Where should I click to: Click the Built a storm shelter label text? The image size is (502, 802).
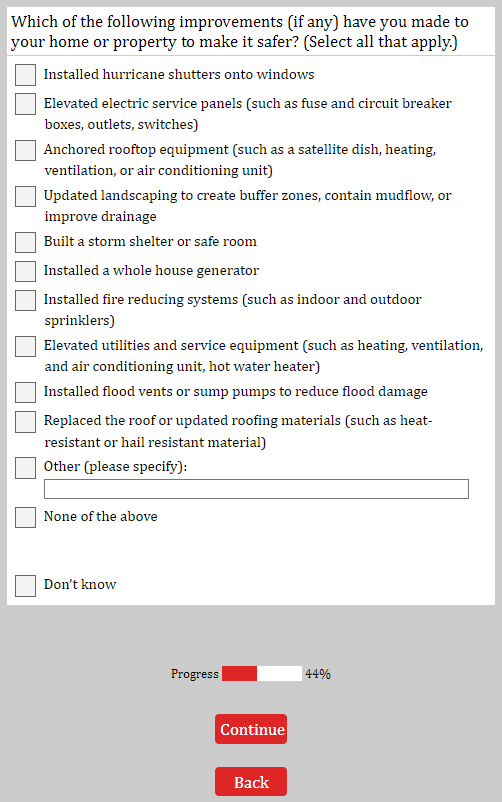point(150,241)
